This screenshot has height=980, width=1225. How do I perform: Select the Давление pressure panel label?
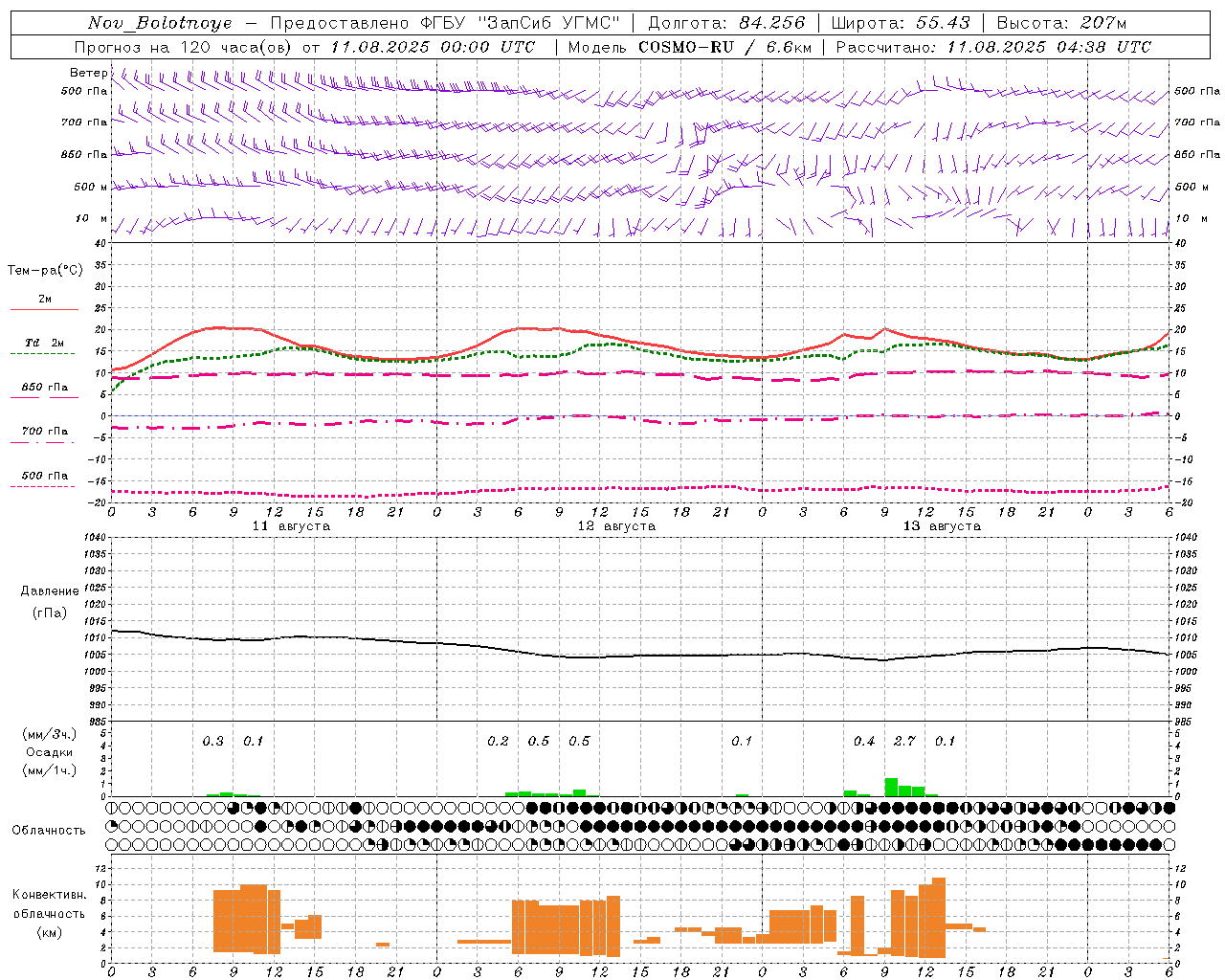[50, 591]
